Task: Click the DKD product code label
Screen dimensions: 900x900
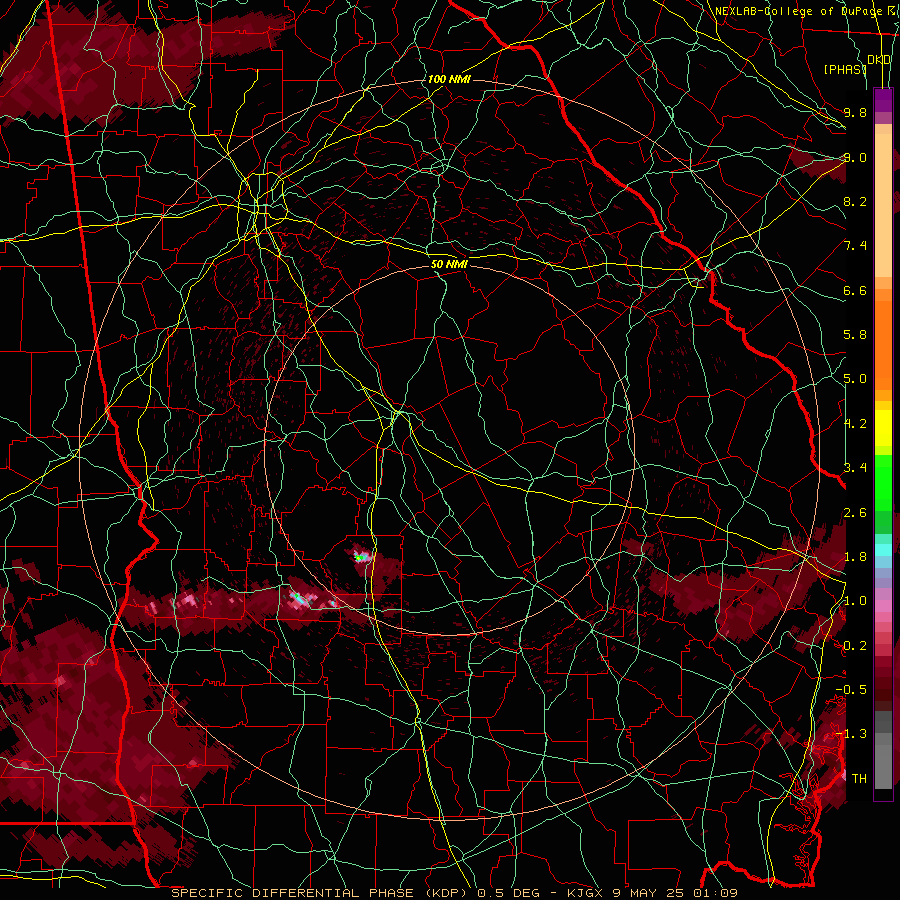Action: pos(878,60)
